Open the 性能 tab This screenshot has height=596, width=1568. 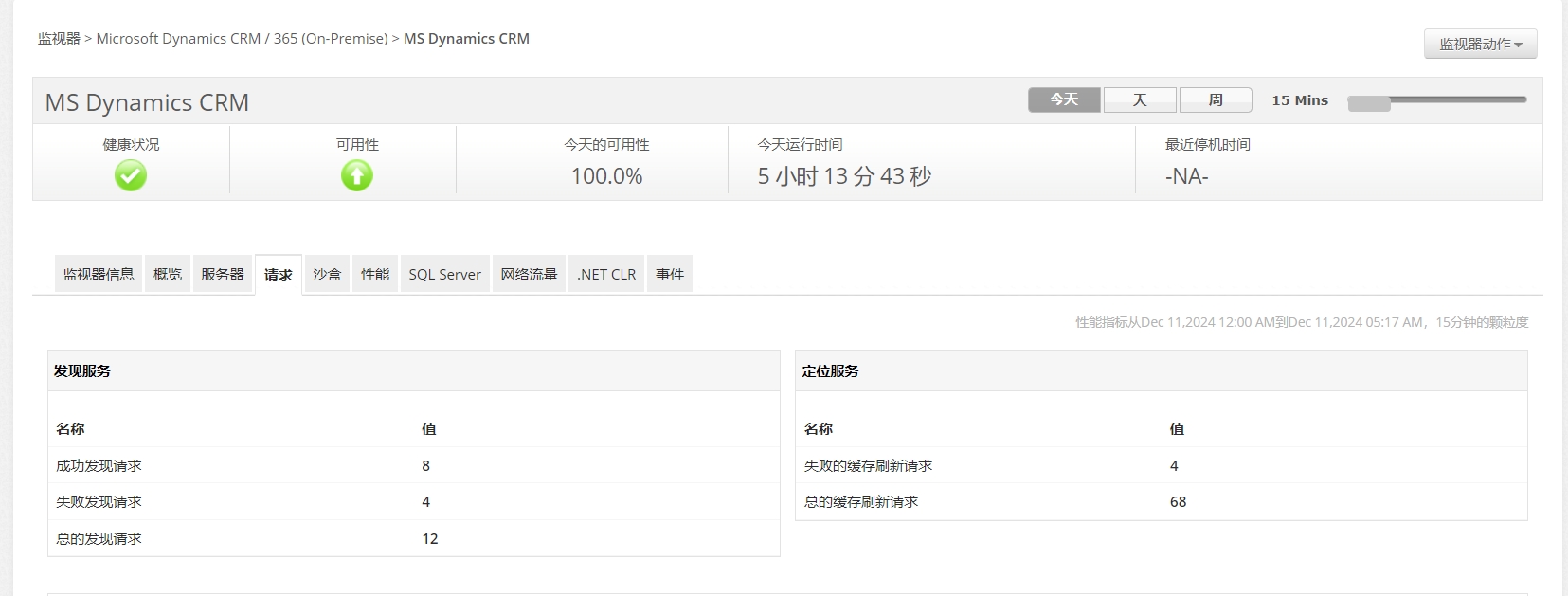375,274
